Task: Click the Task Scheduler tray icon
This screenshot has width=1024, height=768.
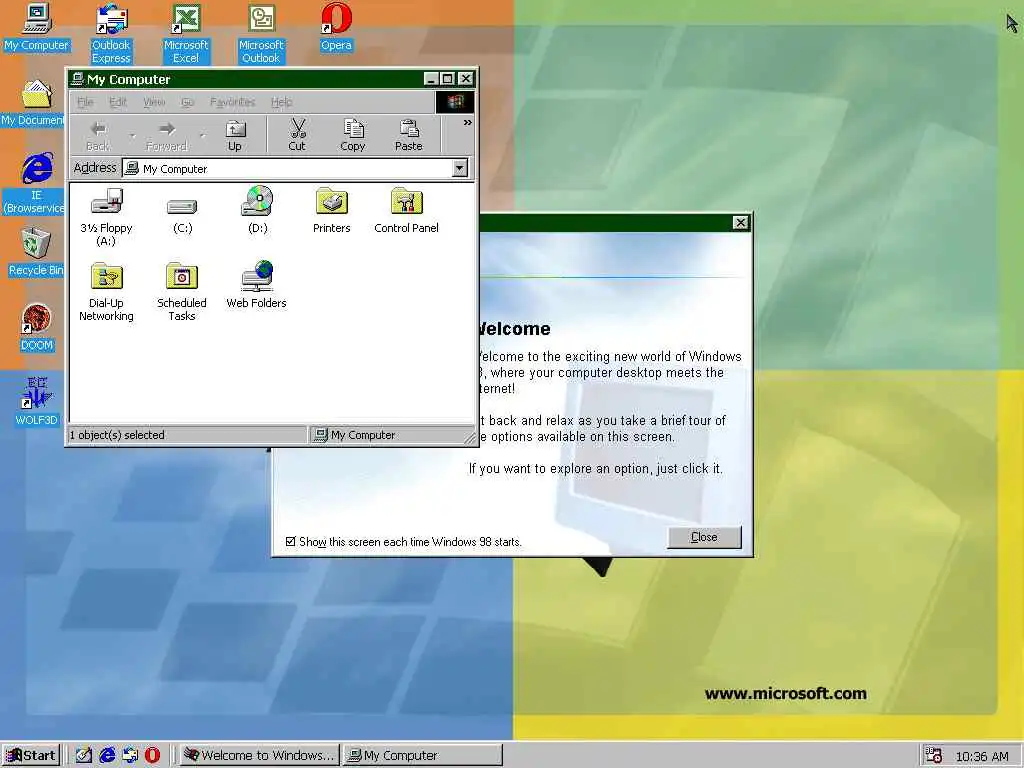Action: tap(934, 756)
